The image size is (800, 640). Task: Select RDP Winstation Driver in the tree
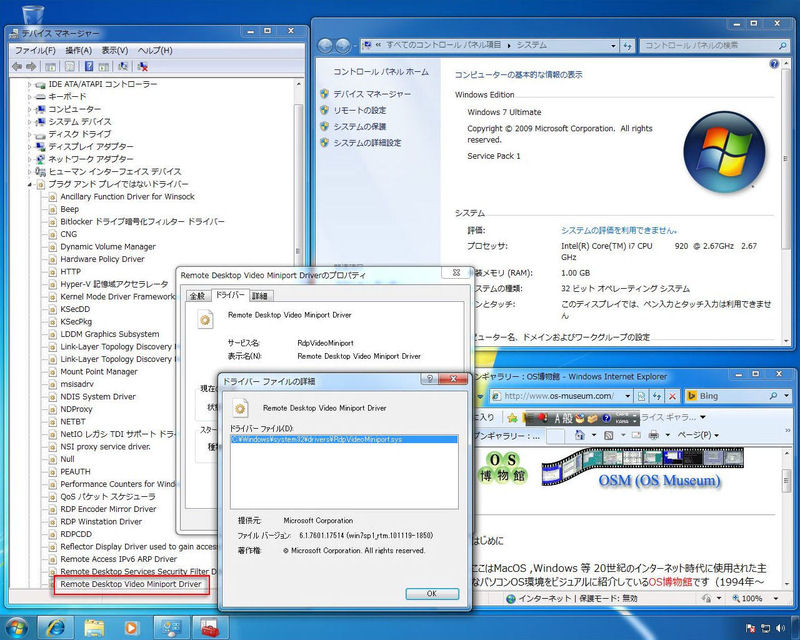click(x=101, y=522)
